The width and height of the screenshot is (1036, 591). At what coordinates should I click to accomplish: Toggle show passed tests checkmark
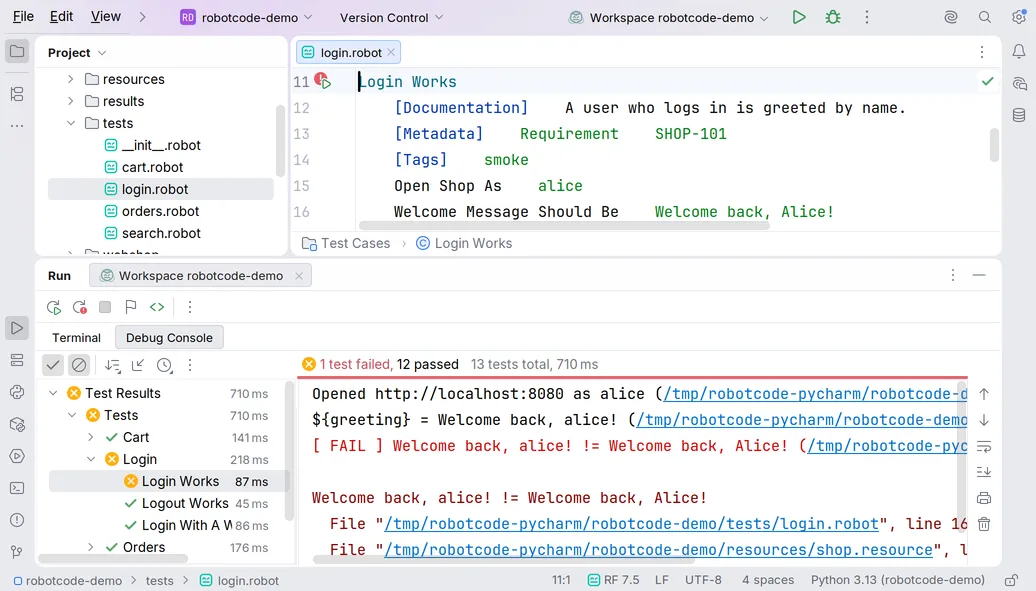(53, 365)
